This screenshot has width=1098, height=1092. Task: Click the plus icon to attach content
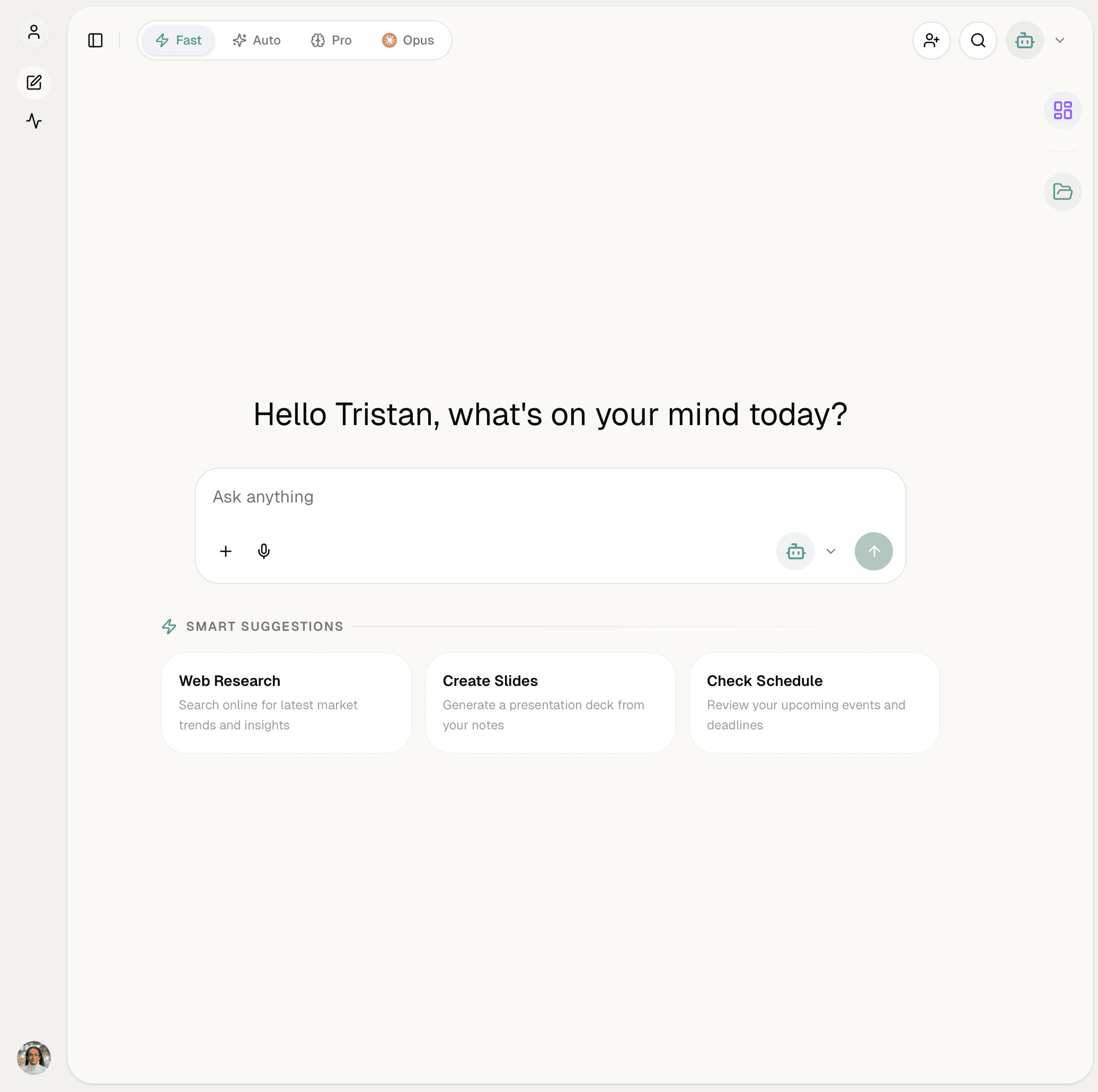click(x=226, y=551)
